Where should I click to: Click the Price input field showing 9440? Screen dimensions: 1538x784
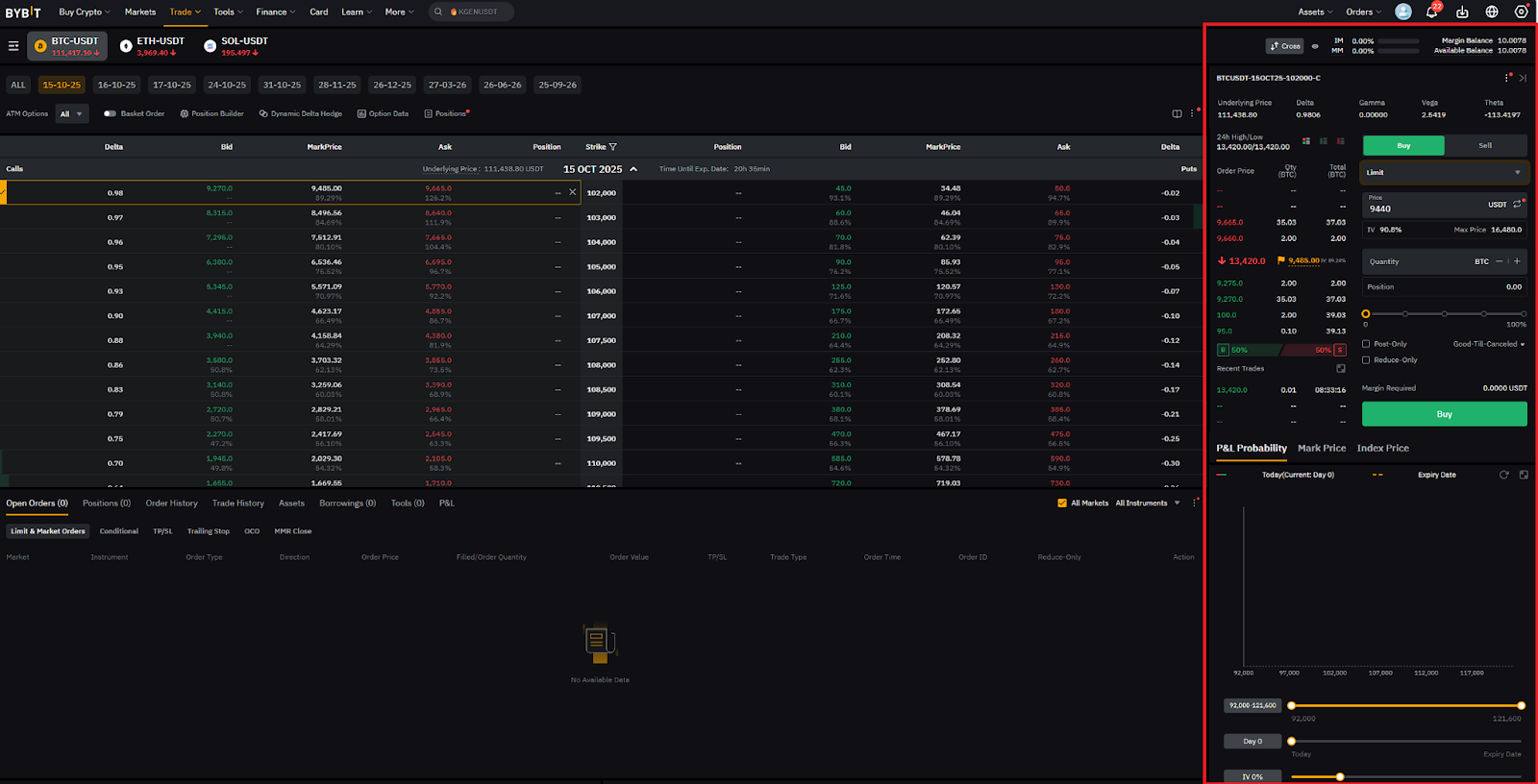tap(1444, 204)
